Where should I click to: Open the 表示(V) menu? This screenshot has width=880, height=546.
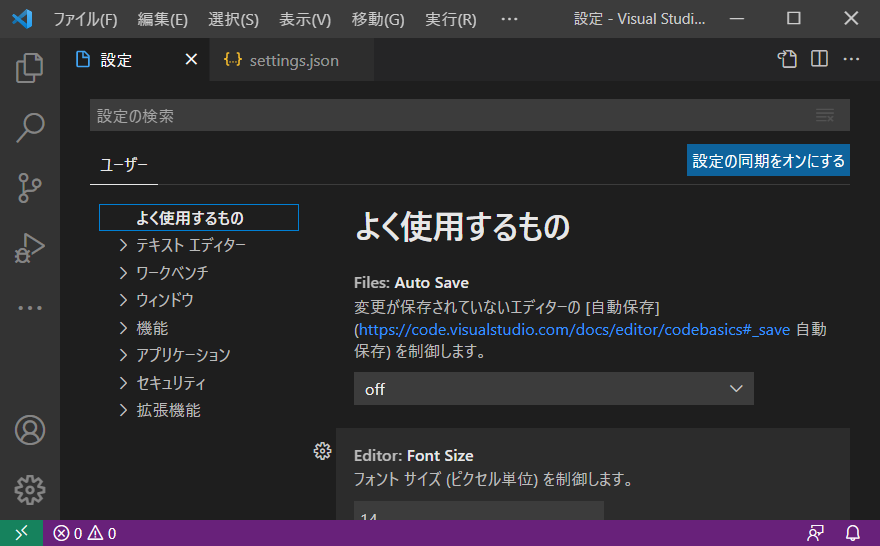(x=305, y=20)
